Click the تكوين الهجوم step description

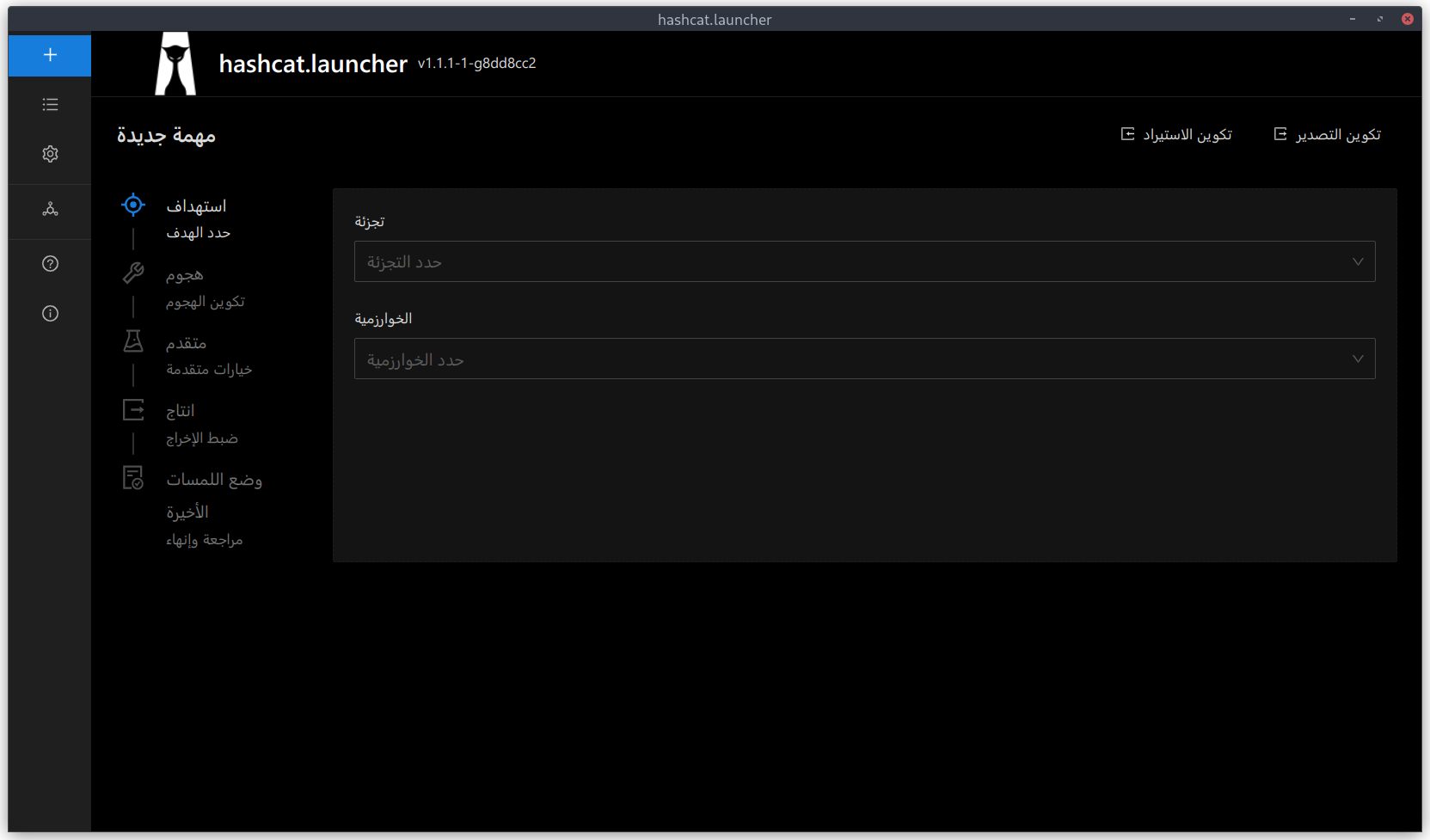click(x=206, y=302)
